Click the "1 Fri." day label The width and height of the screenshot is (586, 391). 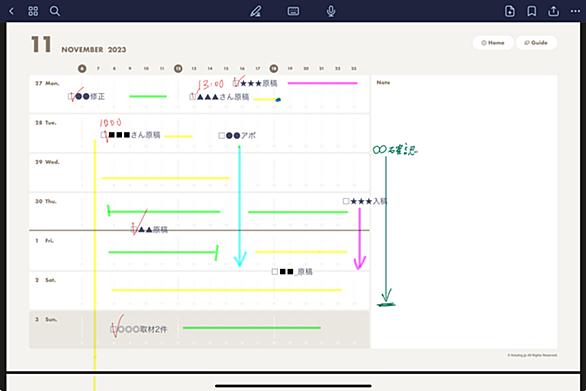44,241
